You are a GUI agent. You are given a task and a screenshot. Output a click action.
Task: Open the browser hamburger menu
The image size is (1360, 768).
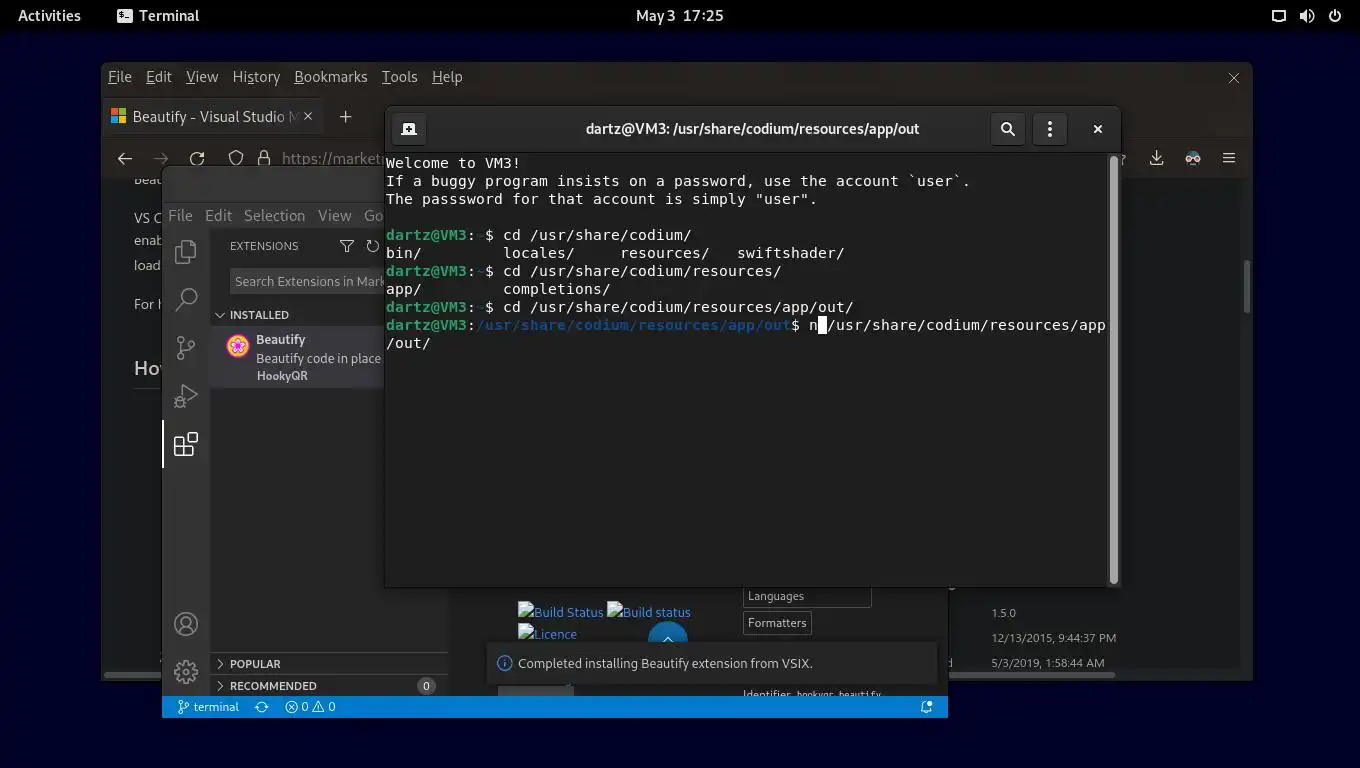click(x=1229, y=158)
